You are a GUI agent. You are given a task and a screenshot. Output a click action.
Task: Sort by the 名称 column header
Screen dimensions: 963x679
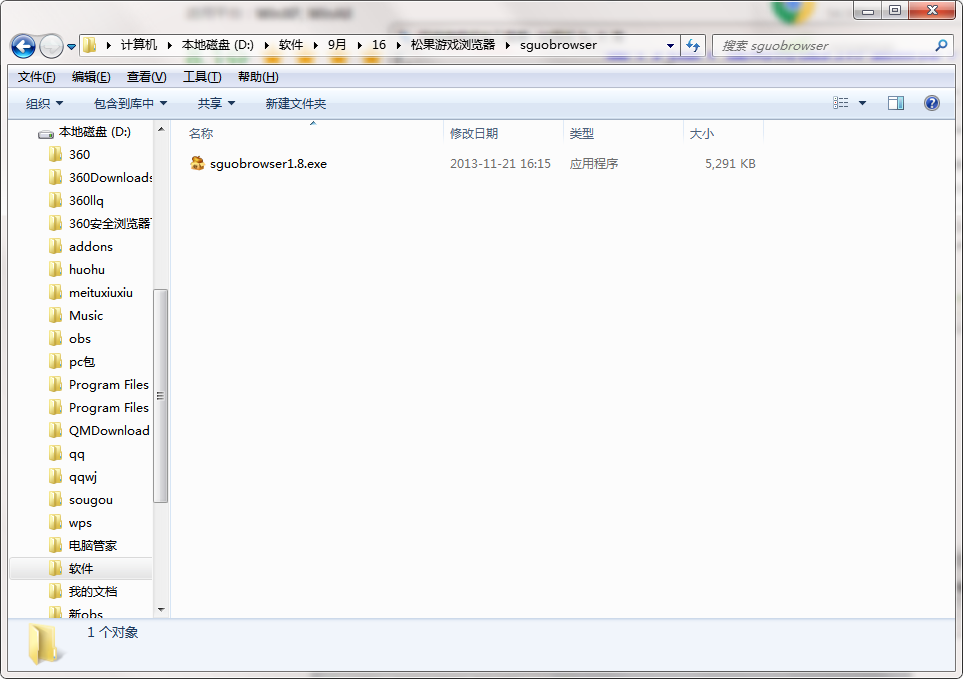[x=200, y=133]
